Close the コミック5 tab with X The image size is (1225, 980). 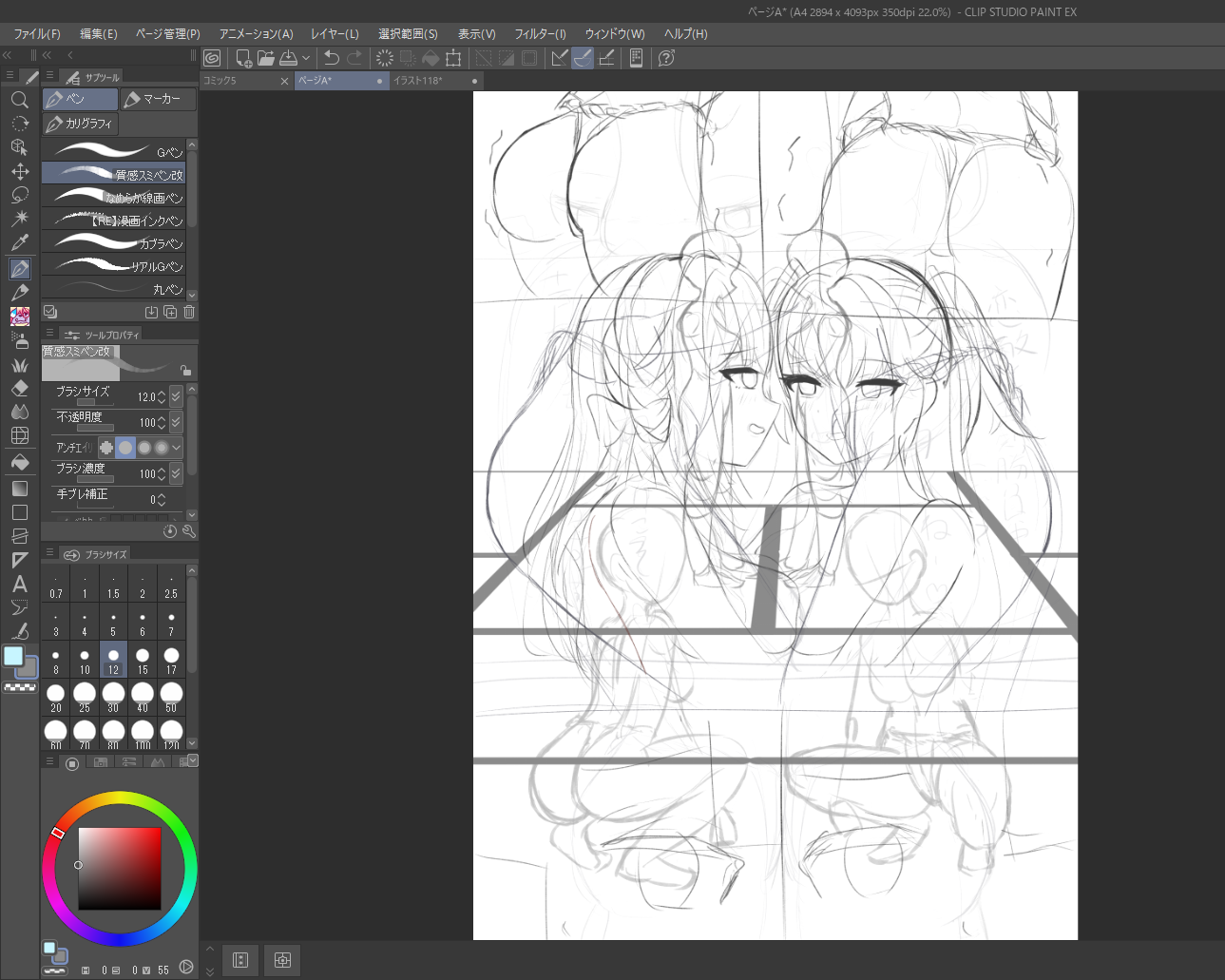pos(284,82)
